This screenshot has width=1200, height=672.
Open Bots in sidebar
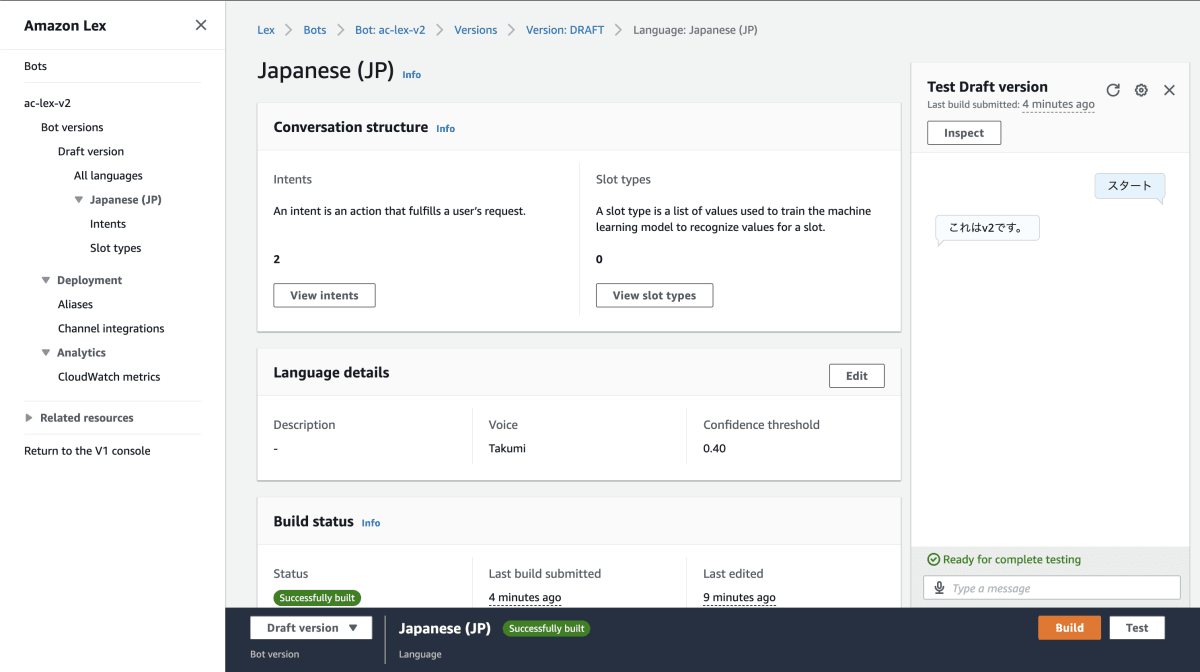point(36,66)
